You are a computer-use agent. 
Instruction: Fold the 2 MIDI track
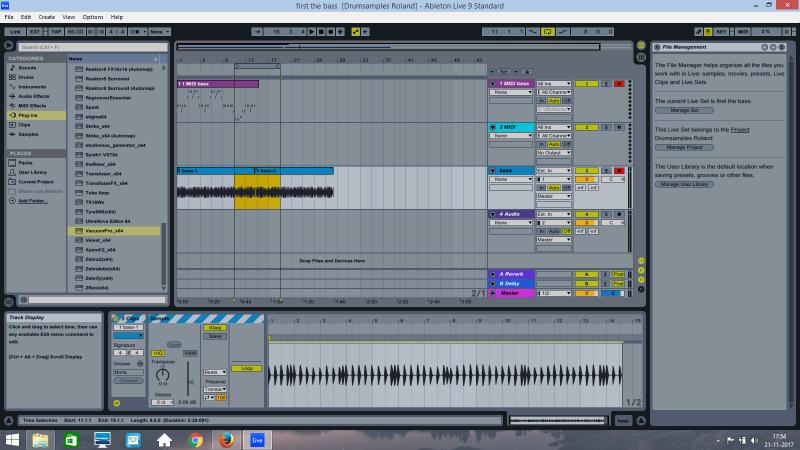point(493,127)
